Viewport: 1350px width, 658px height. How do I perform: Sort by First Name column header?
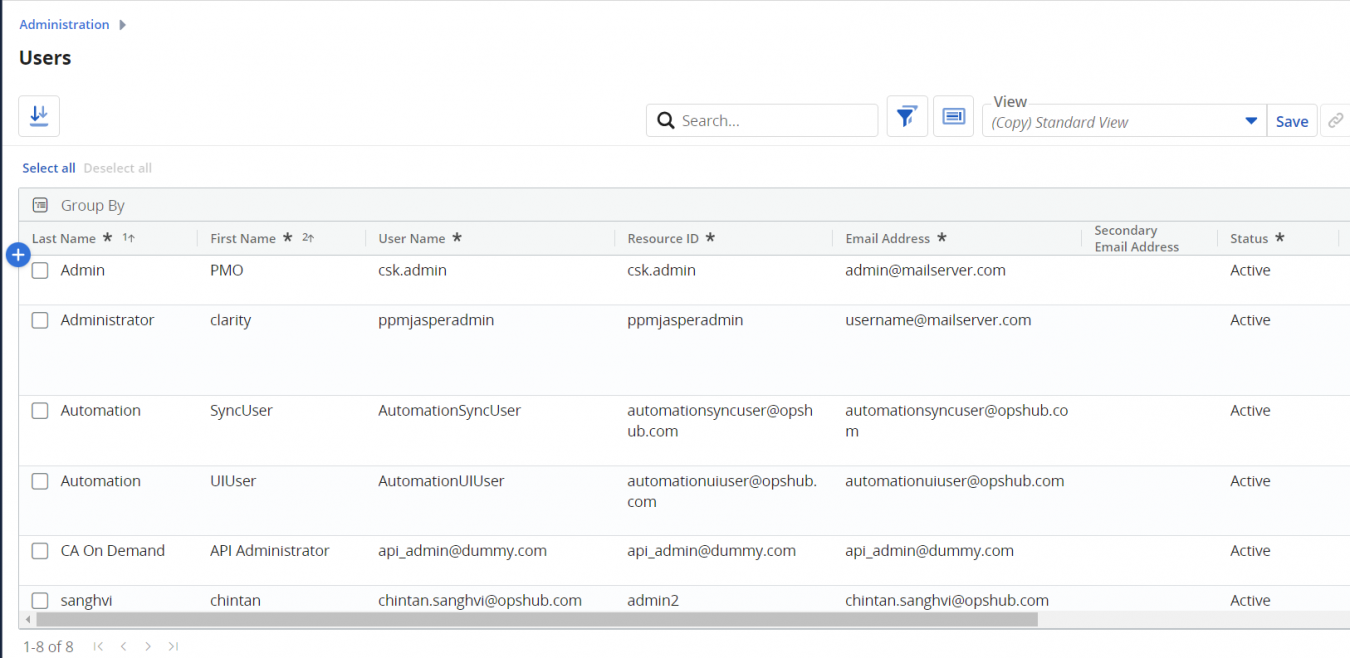pyautogui.click(x=243, y=239)
